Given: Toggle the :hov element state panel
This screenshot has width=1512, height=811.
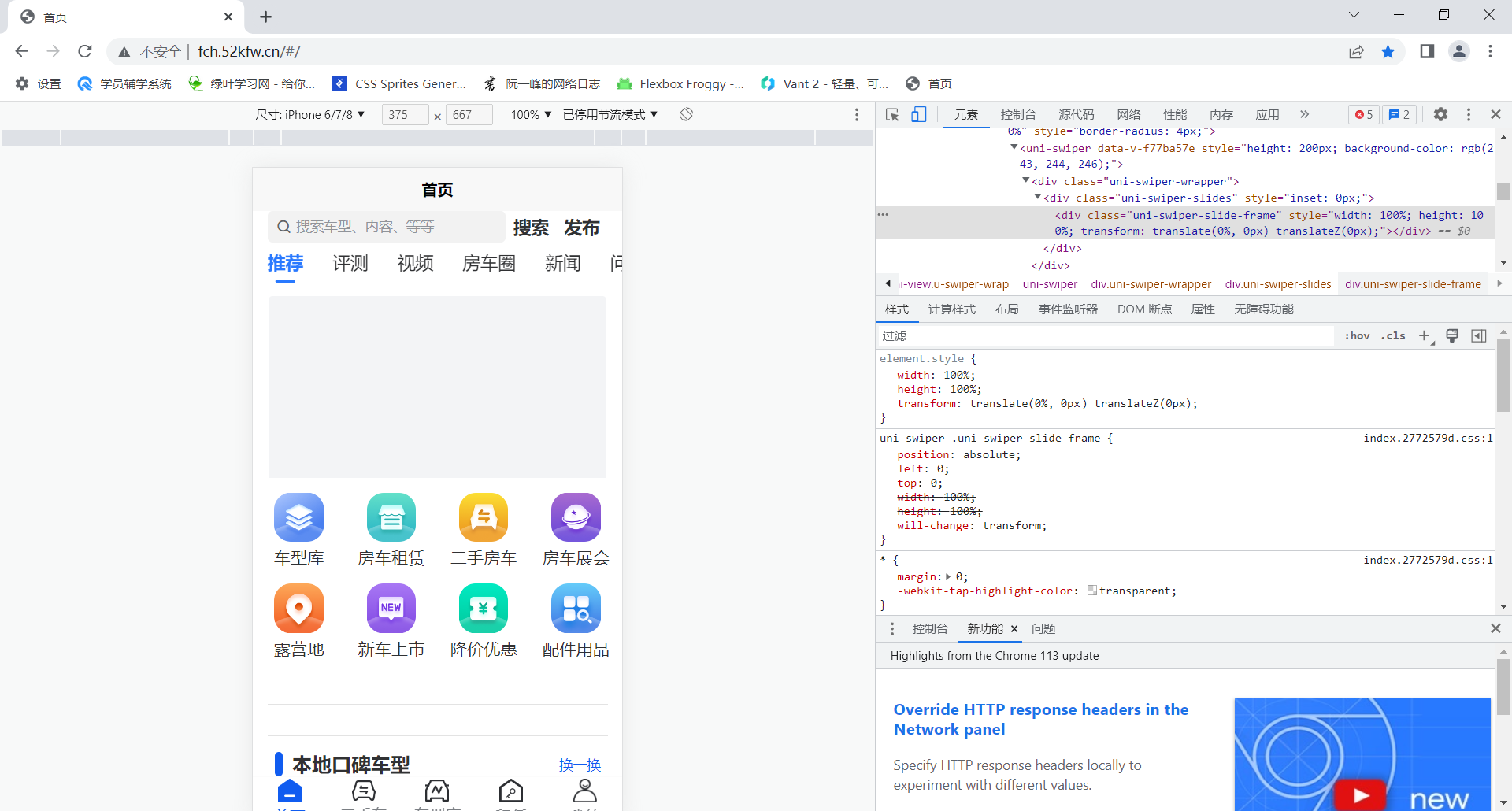Looking at the screenshot, I should coord(1357,336).
